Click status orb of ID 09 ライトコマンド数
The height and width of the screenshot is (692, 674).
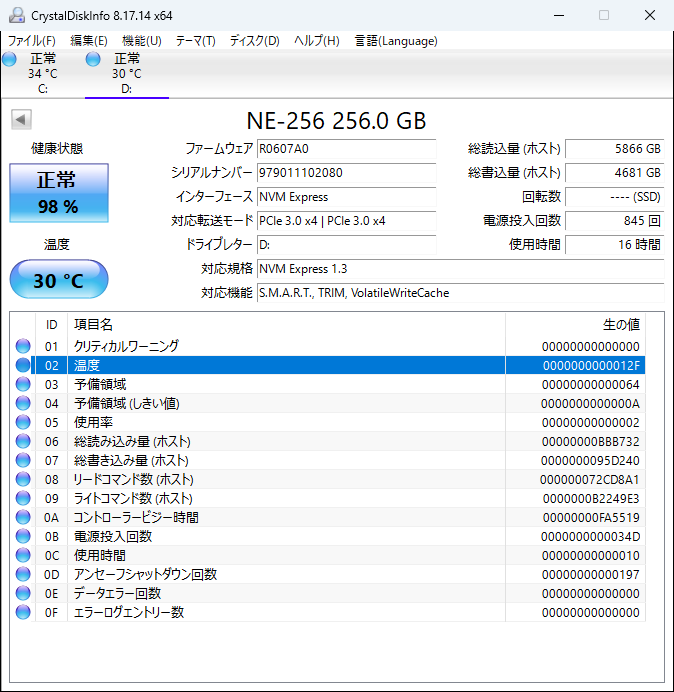click(23, 498)
